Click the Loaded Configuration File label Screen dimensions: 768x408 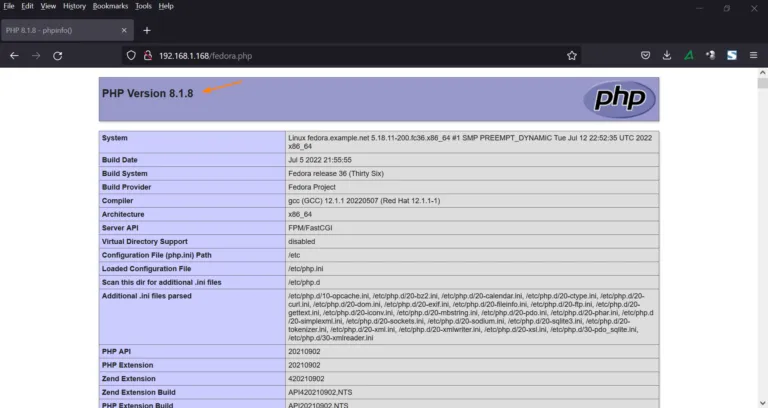pos(146,269)
